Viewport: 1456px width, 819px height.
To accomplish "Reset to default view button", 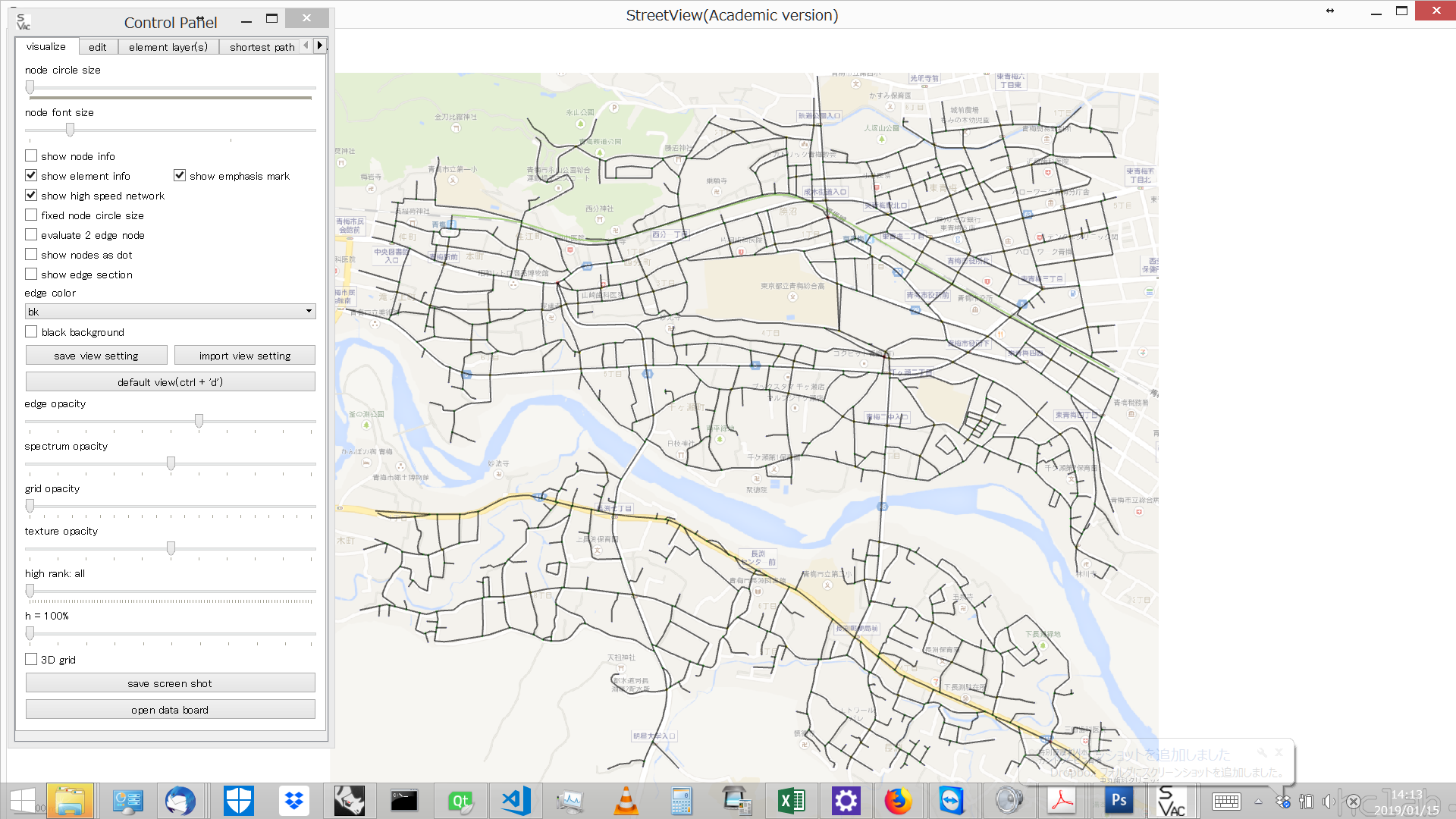I will click(171, 382).
